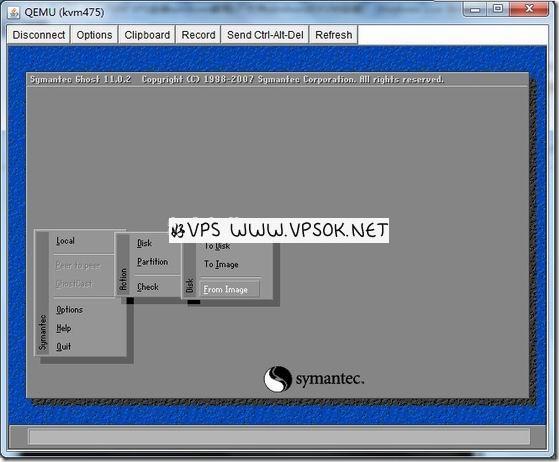Start recording with the Record button
The height and width of the screenshot is (462, 559).
pos(198,35)
